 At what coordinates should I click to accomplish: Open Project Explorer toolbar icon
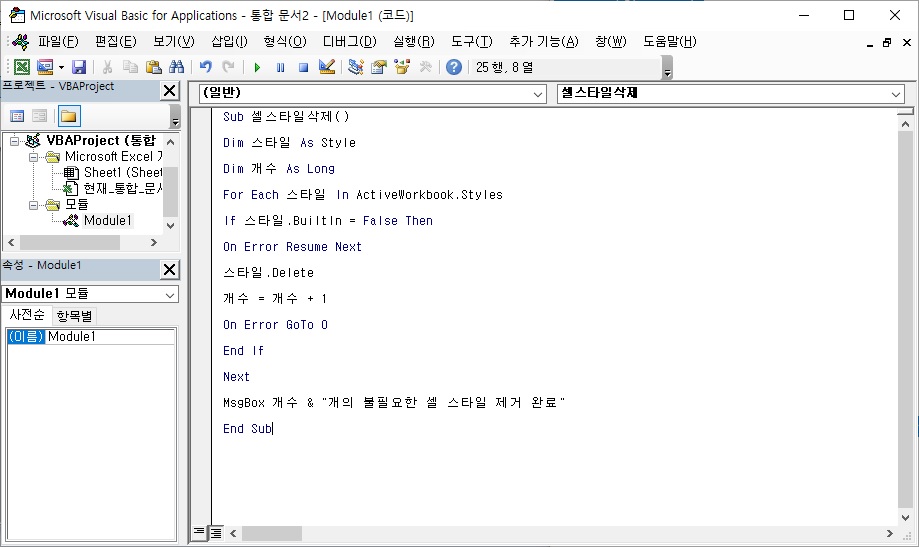(x=355, y=67)
